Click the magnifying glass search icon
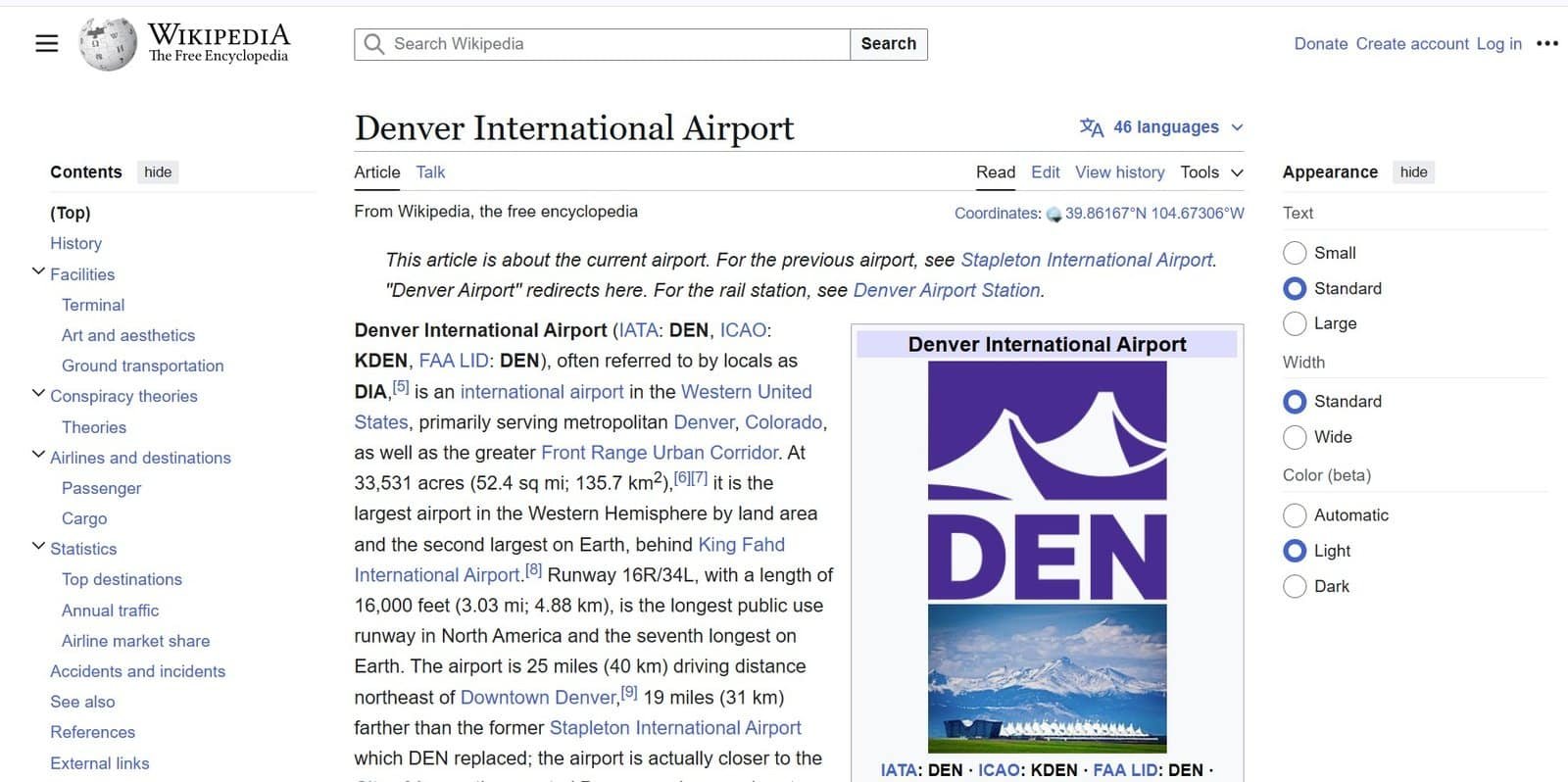 373,44
